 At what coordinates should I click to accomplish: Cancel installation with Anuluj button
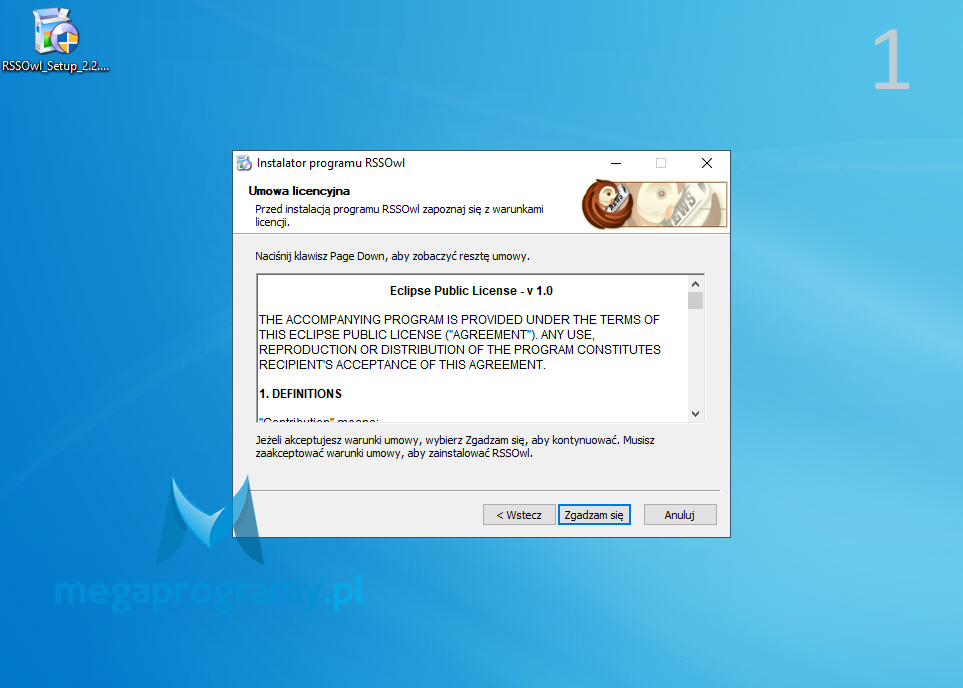pyautogui.click(x=680, y=515)
